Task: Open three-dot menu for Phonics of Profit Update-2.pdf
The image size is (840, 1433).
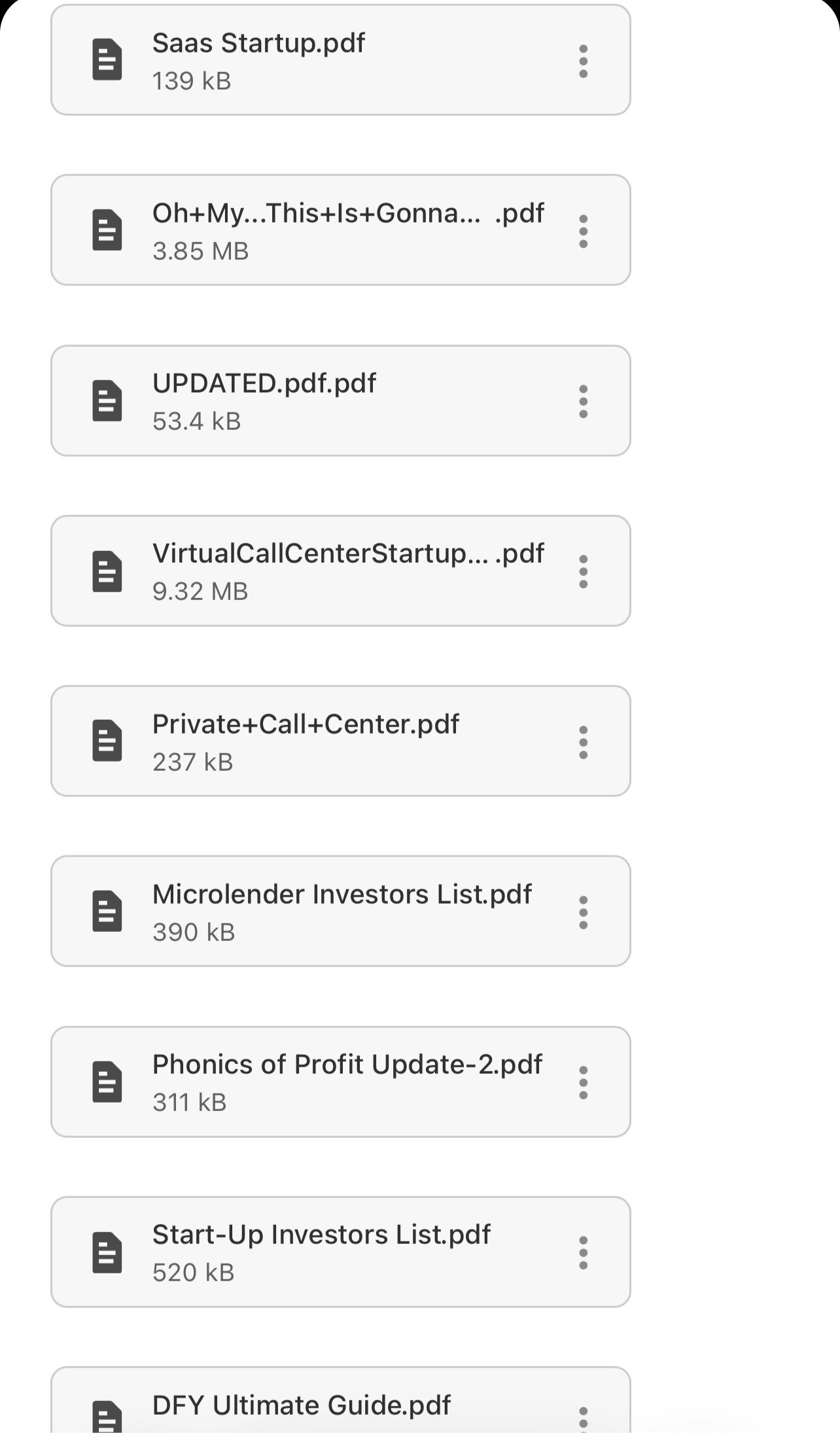Action: click(x=583, y=1082)
